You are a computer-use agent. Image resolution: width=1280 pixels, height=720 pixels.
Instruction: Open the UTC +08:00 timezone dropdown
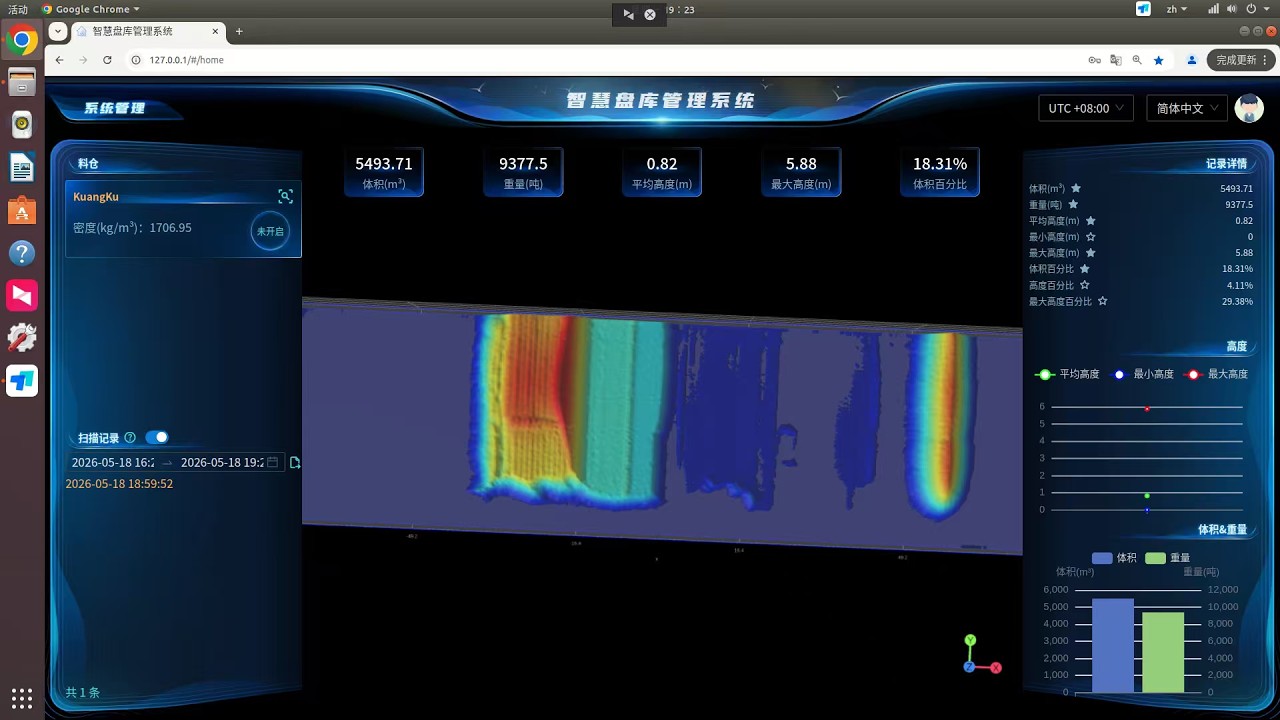(1086, 108)
